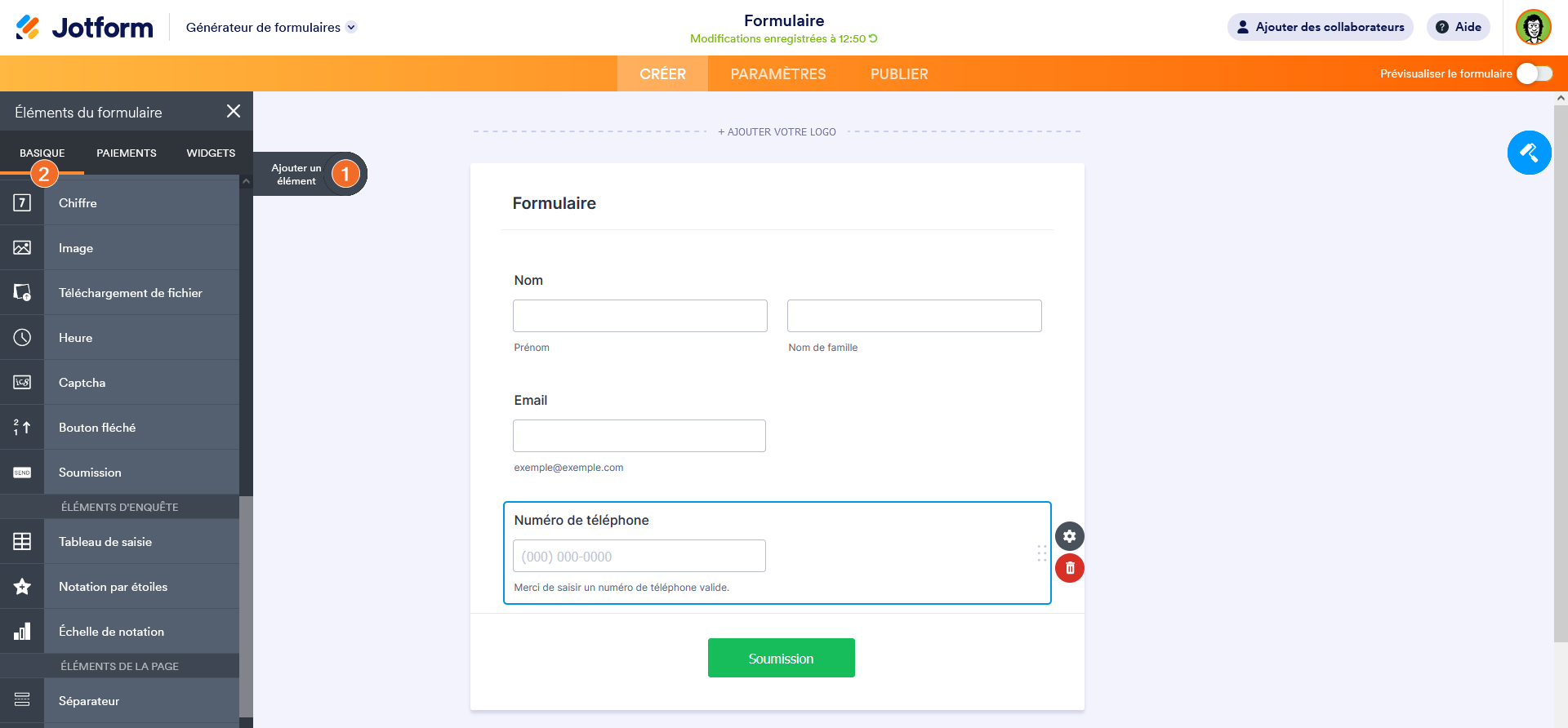This screenshot has width=1568, height=728.
Task: Expand the form builder dropdown
Action: pos(351,27)
